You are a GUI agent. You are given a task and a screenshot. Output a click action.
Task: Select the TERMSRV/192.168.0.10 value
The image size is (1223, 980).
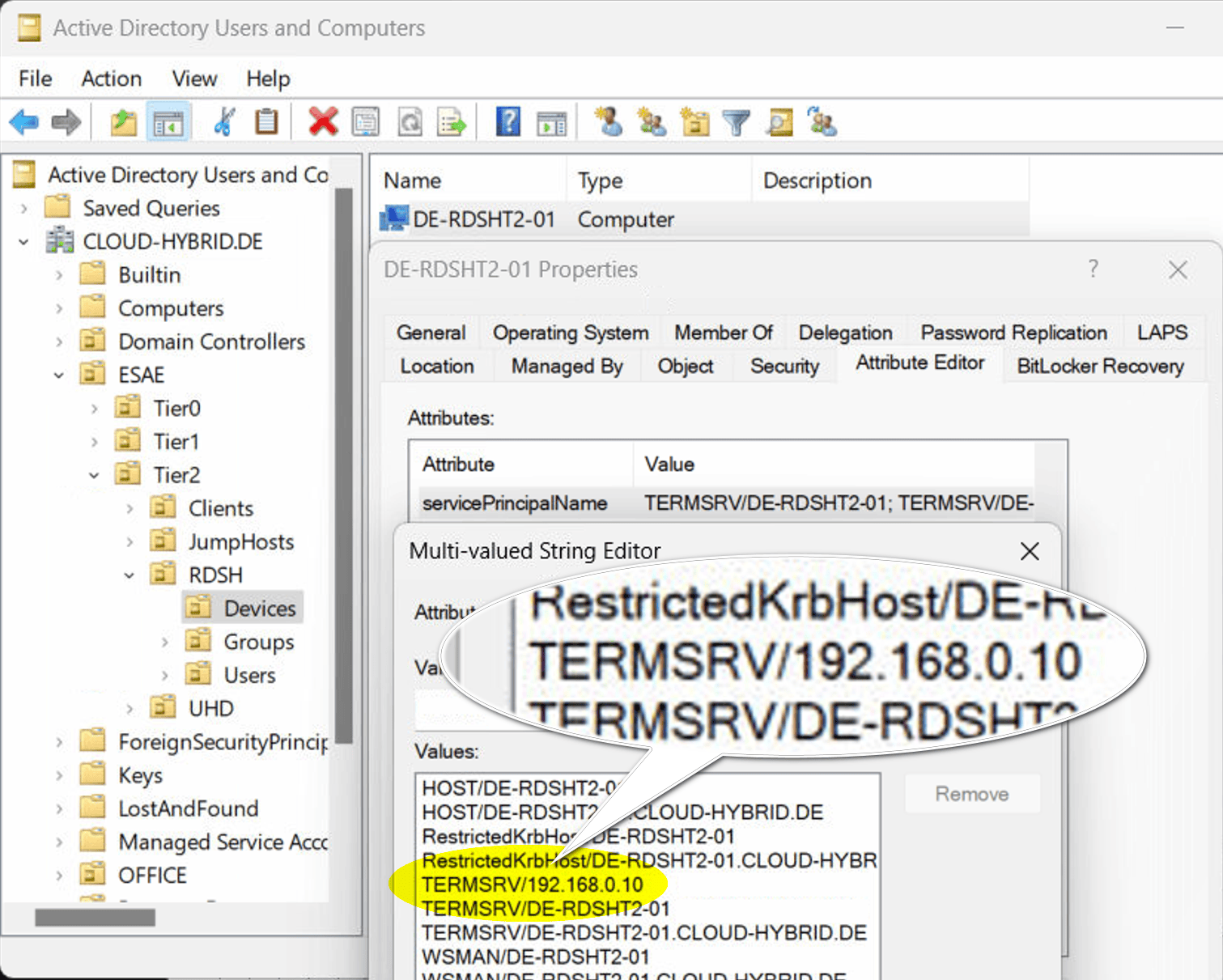[x=533, y=885]
